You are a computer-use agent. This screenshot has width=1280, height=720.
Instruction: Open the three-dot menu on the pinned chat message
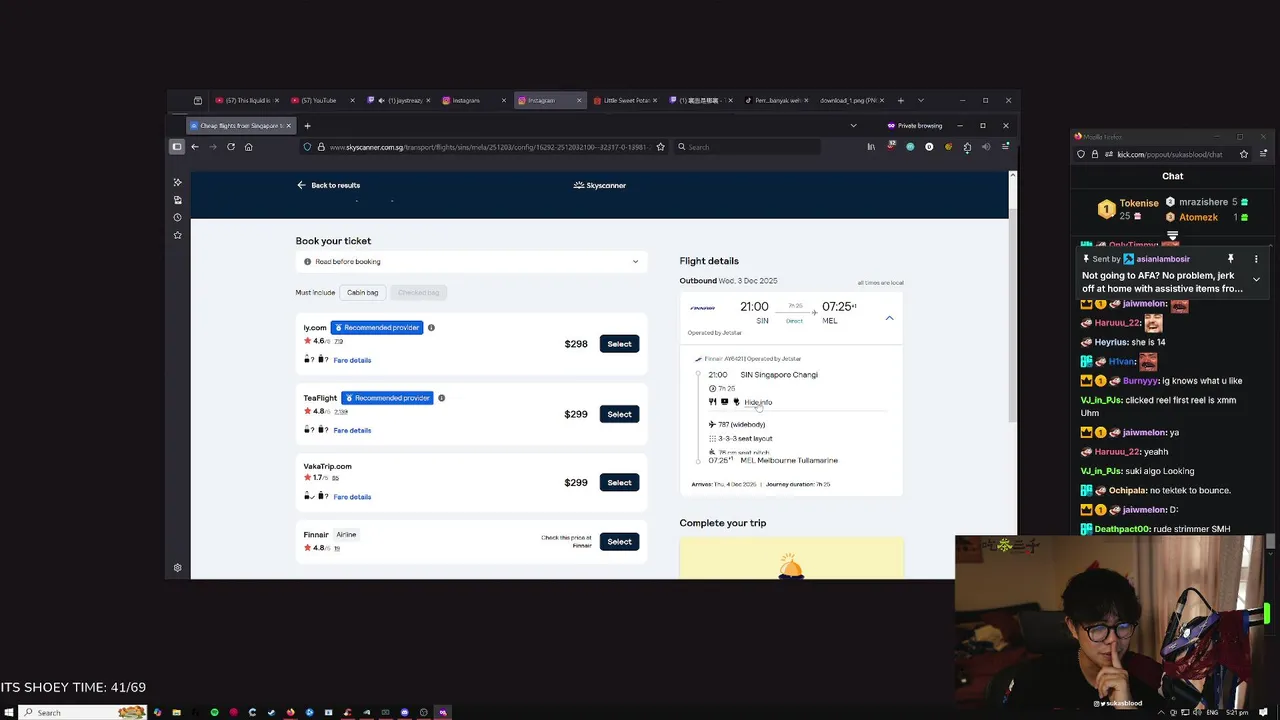point(1256,259)
